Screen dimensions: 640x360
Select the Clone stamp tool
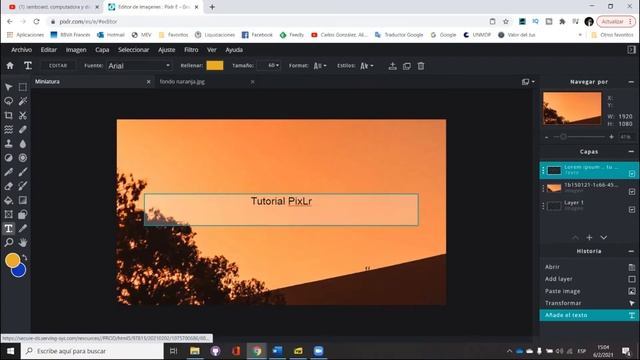pyautogui.click(x=9, y=144)
